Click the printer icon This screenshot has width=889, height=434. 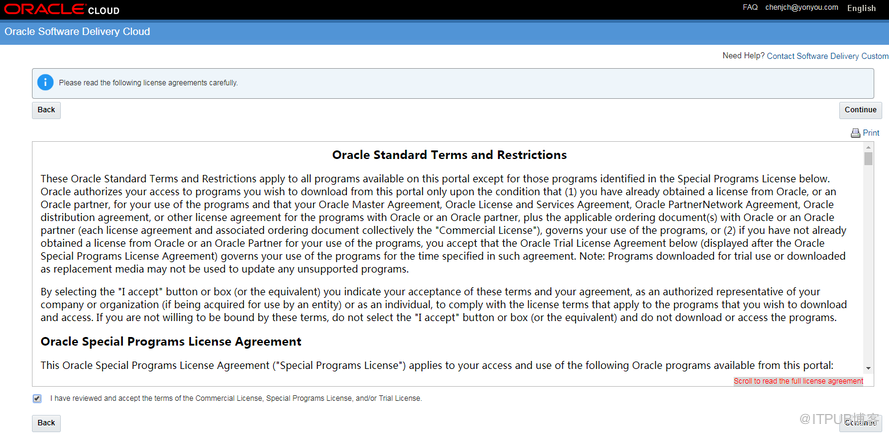click(x=855, y=133)
